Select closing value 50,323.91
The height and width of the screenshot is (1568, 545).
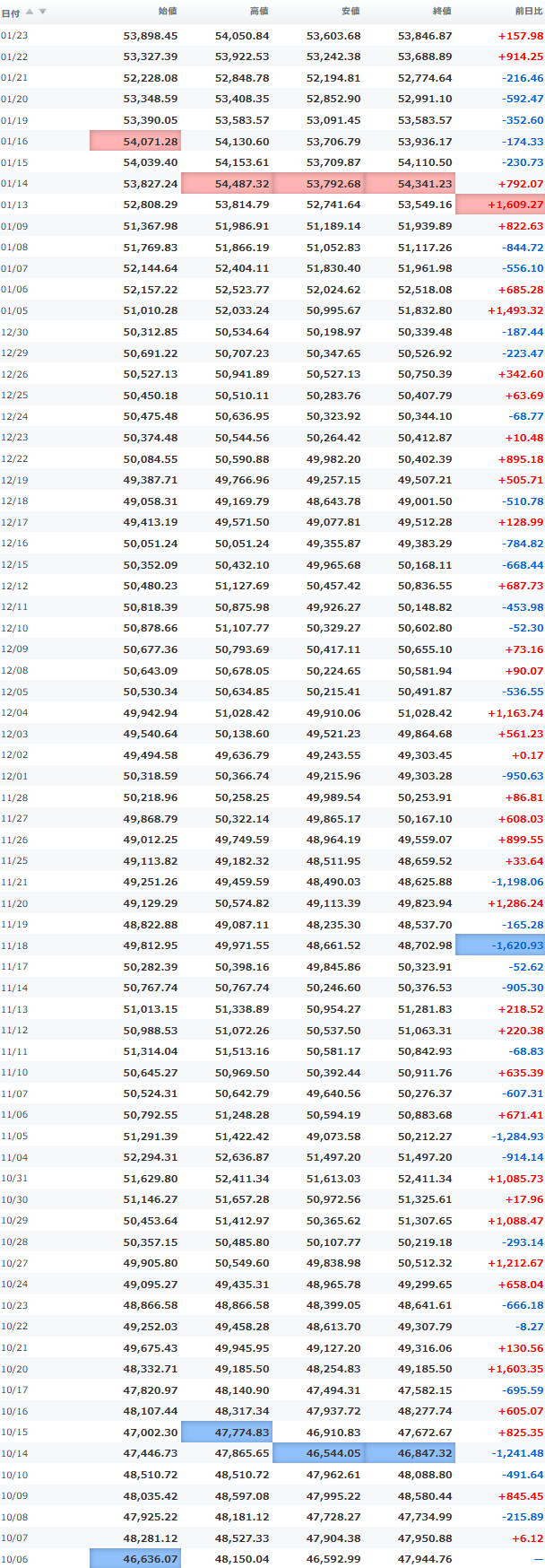425,967
